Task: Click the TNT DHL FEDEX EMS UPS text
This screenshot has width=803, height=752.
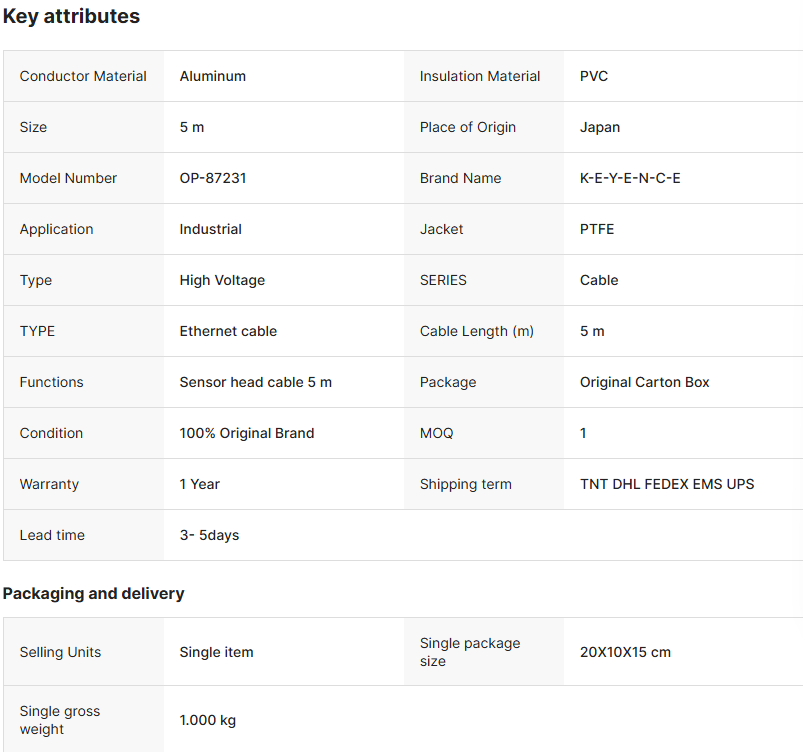Action: click(667, 484)
